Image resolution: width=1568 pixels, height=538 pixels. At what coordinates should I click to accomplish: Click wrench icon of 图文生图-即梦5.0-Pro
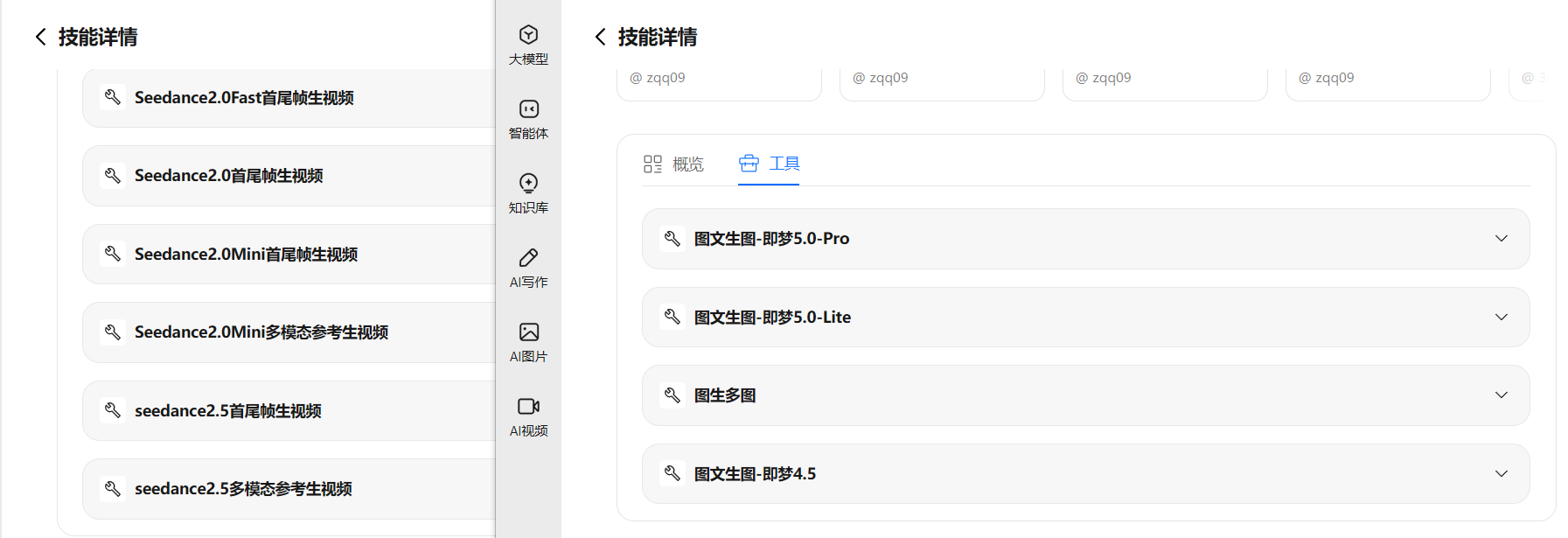672,239
